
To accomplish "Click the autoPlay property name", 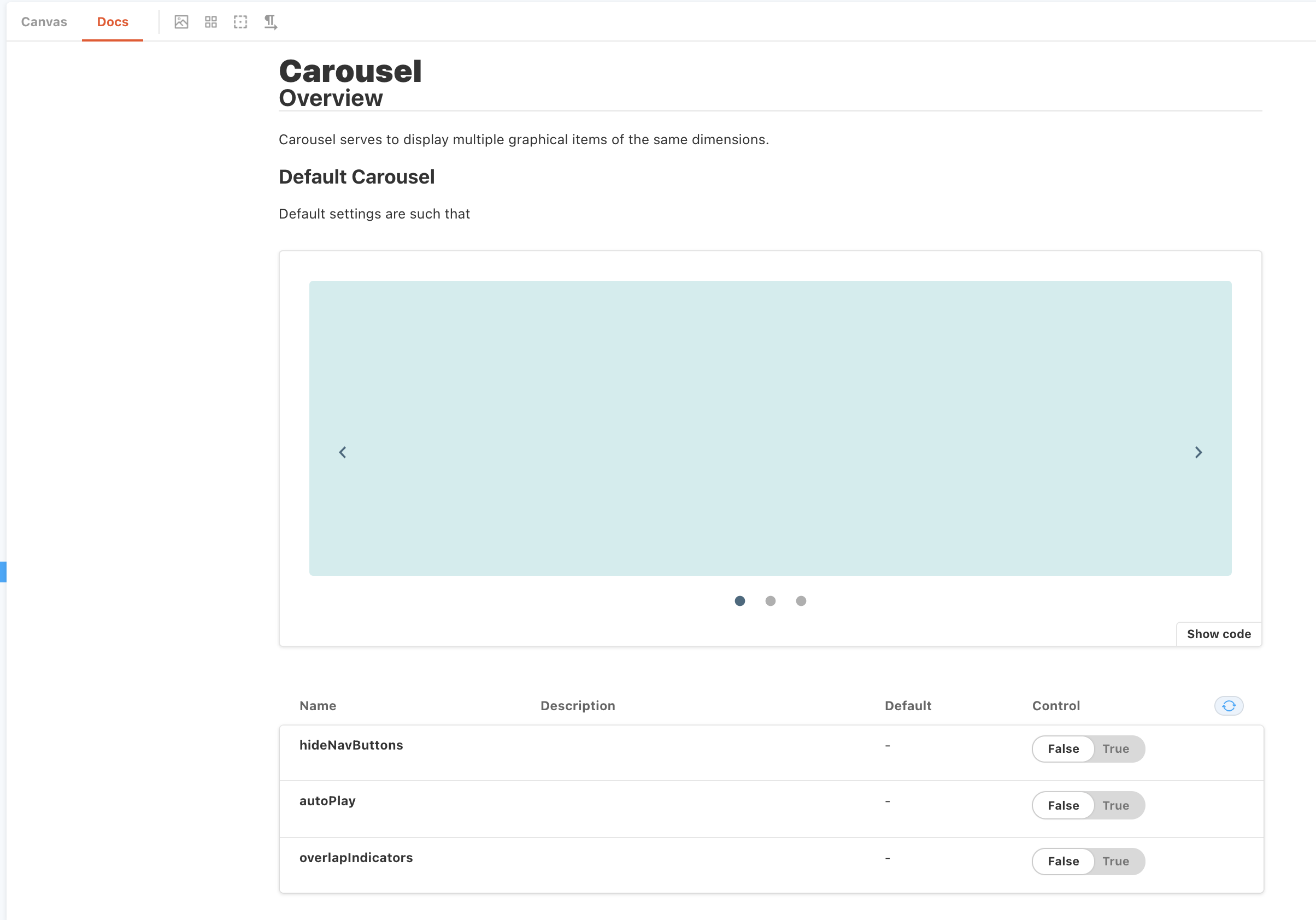I will pos(327,801).
